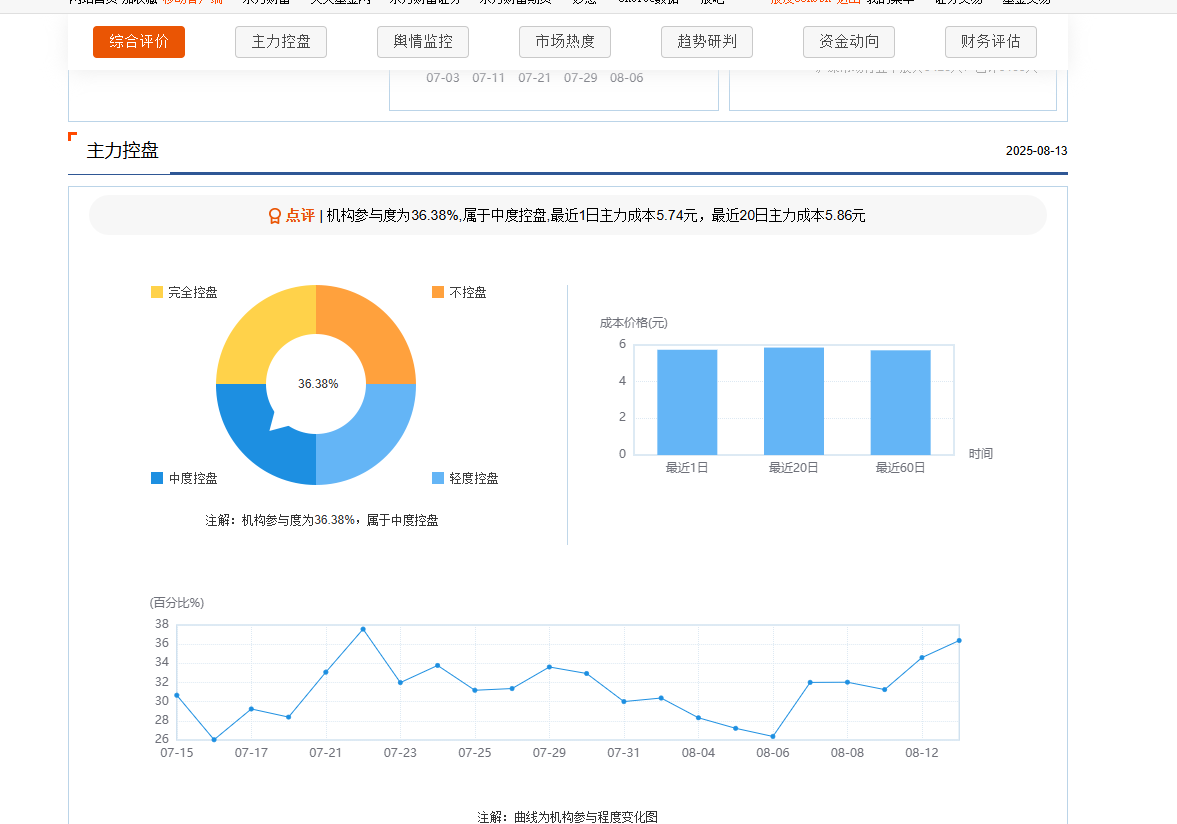Click the 主力控盘 section heading
Screen dimensions: 1177x824
[122, 151]
